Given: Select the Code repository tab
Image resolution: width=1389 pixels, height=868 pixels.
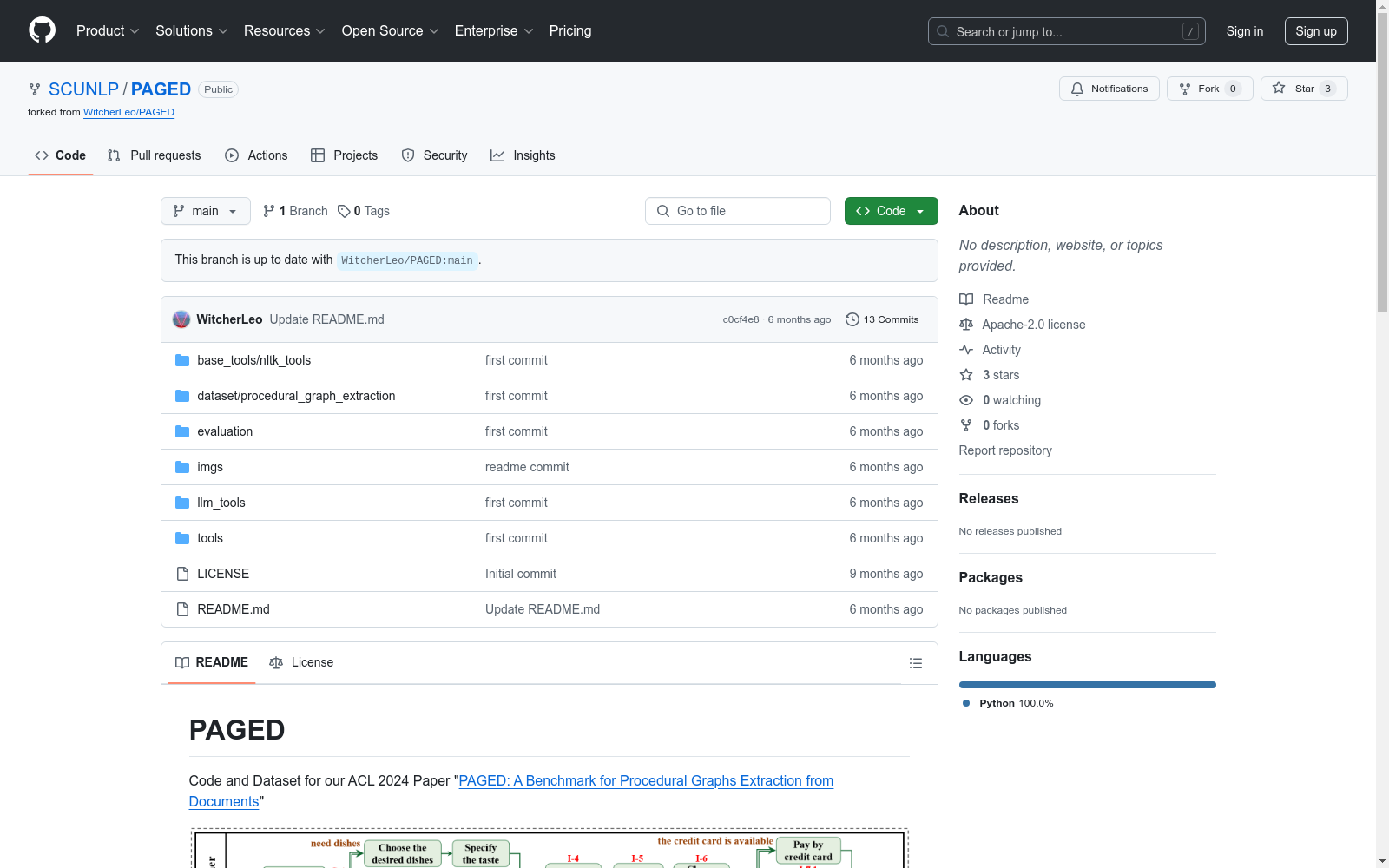Looking at the screenshot, I should click(61, 155).
